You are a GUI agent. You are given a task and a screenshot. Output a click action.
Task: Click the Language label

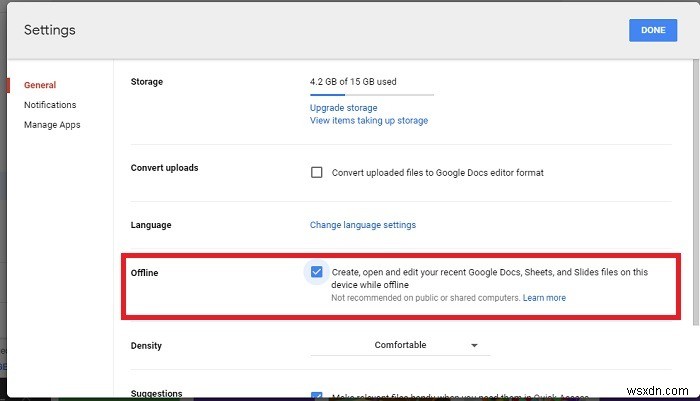click(151, 225)
